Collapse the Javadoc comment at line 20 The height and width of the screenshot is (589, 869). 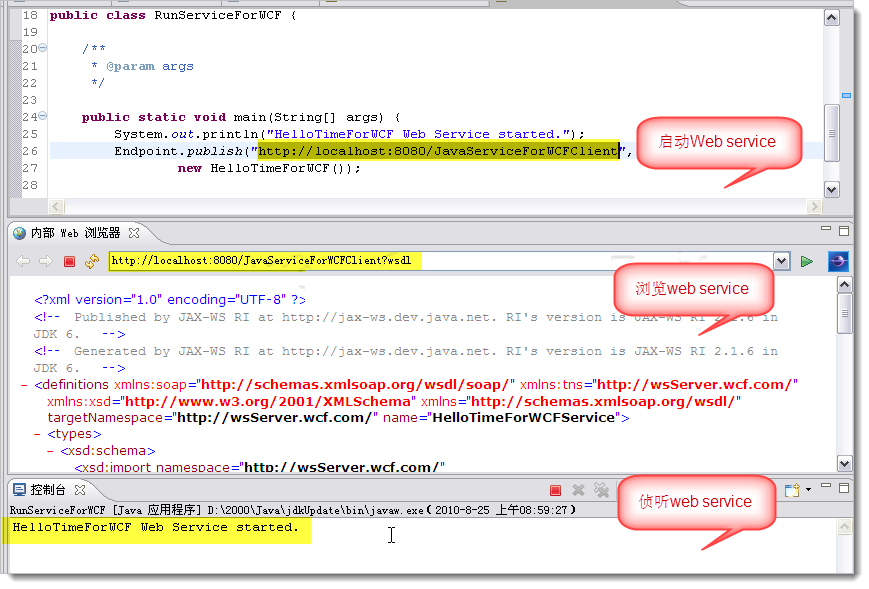click(43, 48)
